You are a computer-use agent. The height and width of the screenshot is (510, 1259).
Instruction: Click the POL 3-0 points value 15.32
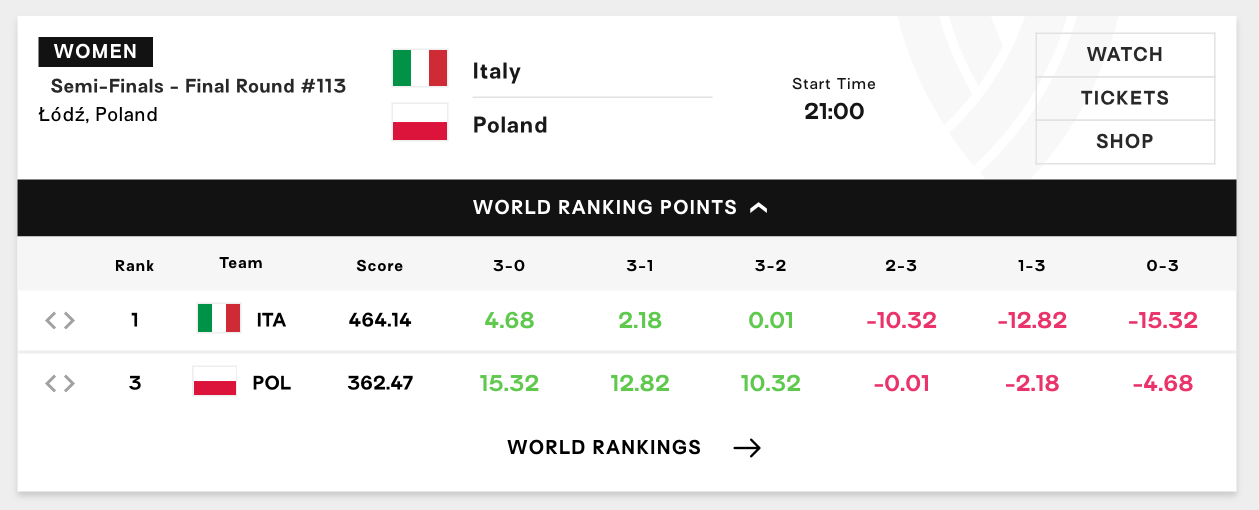[509, 383]
